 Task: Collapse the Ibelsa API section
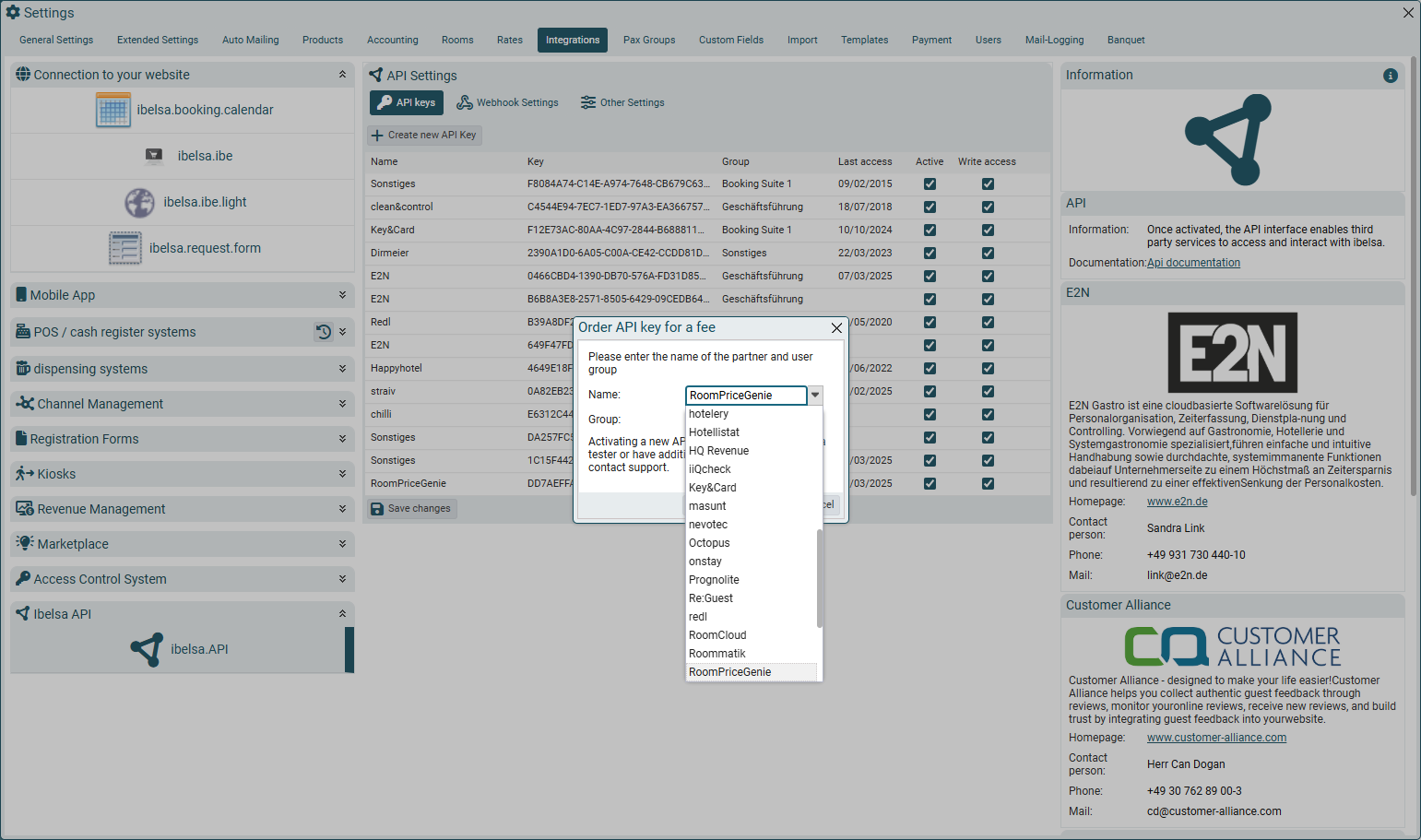342,614
